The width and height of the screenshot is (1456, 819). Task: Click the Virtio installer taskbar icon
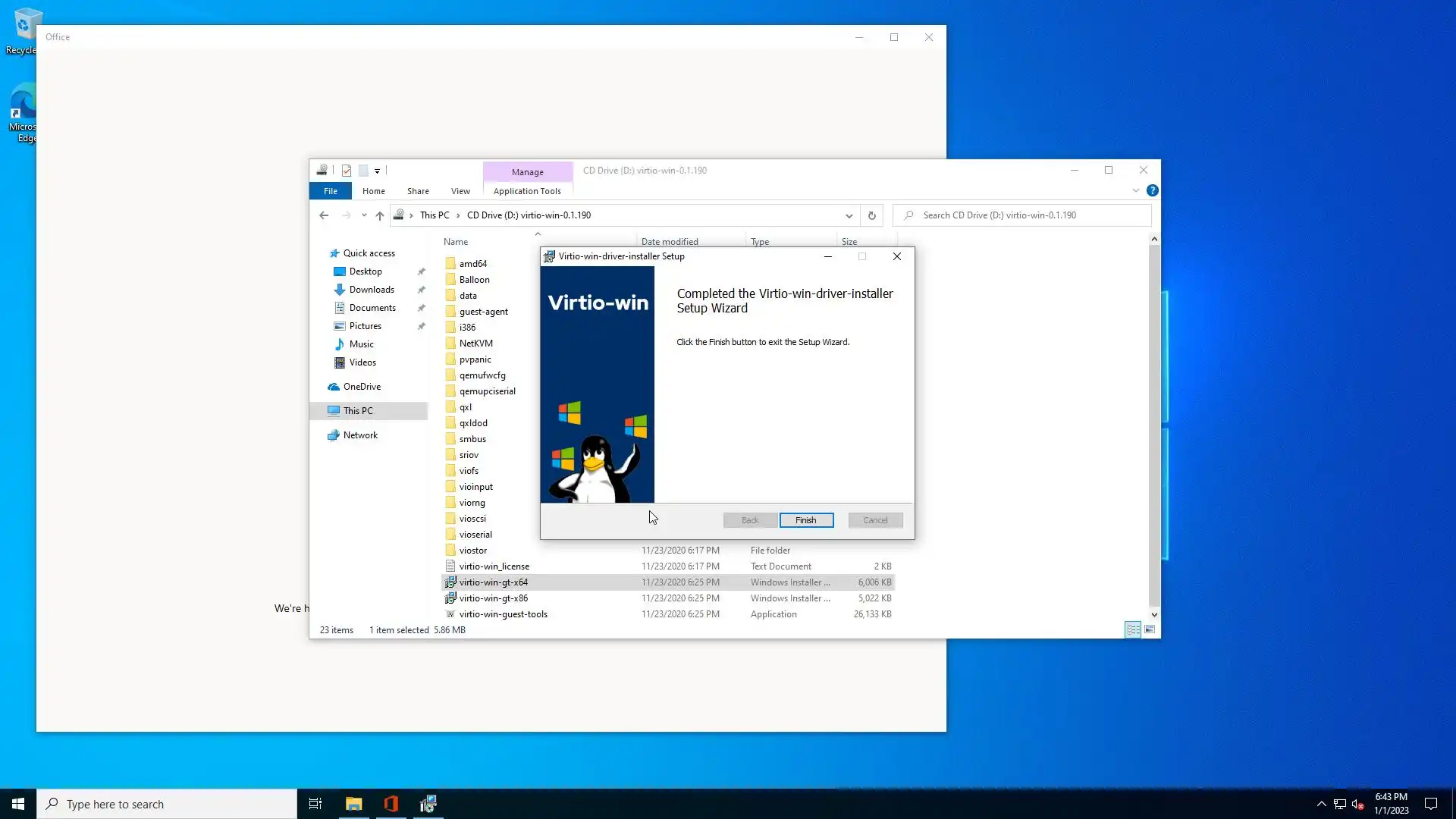tap(428, 804)
